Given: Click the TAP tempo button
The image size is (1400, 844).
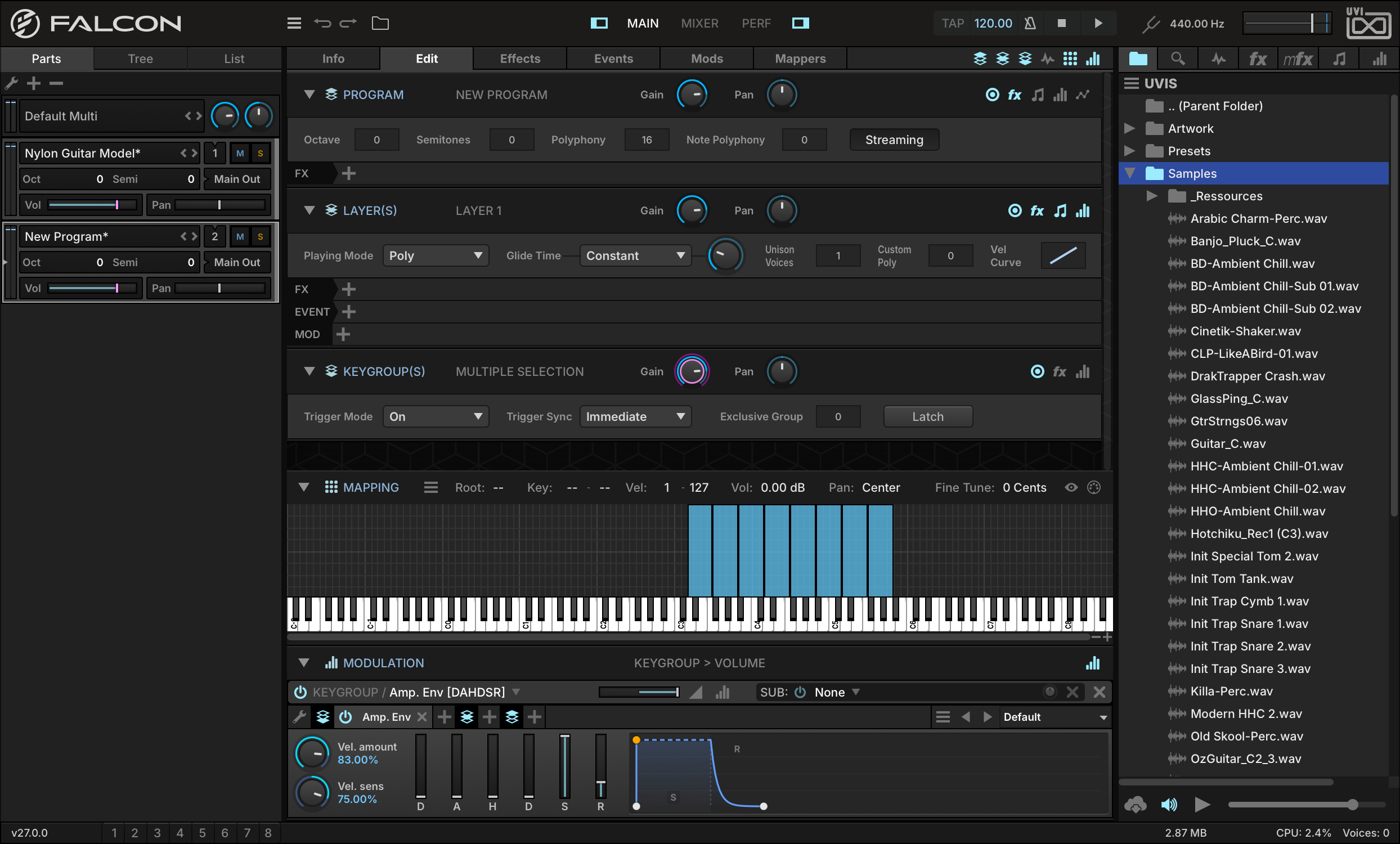Looking at the screenshot, I should point(953,23).
